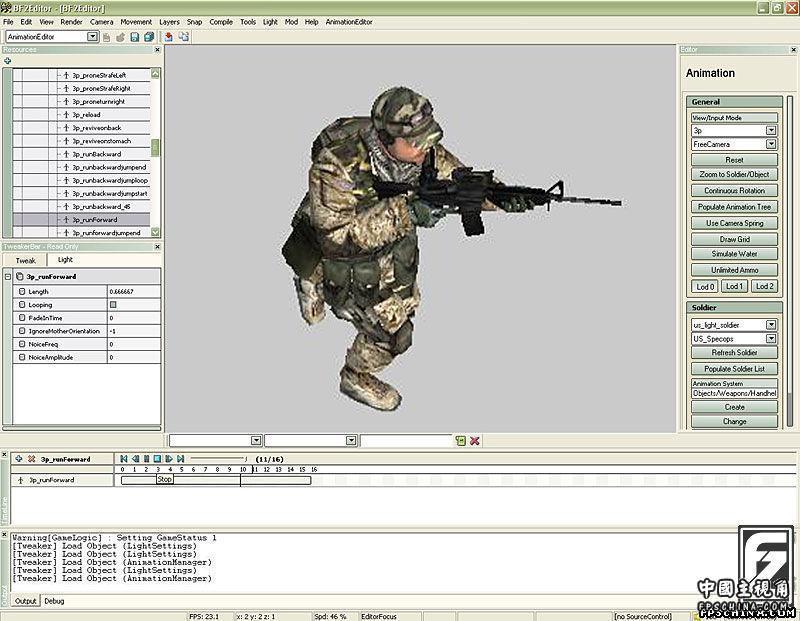This screenshot has width=800, height=621.
Task: Select 3p_reload in the Resources tree
Action: tap(86, 115)
